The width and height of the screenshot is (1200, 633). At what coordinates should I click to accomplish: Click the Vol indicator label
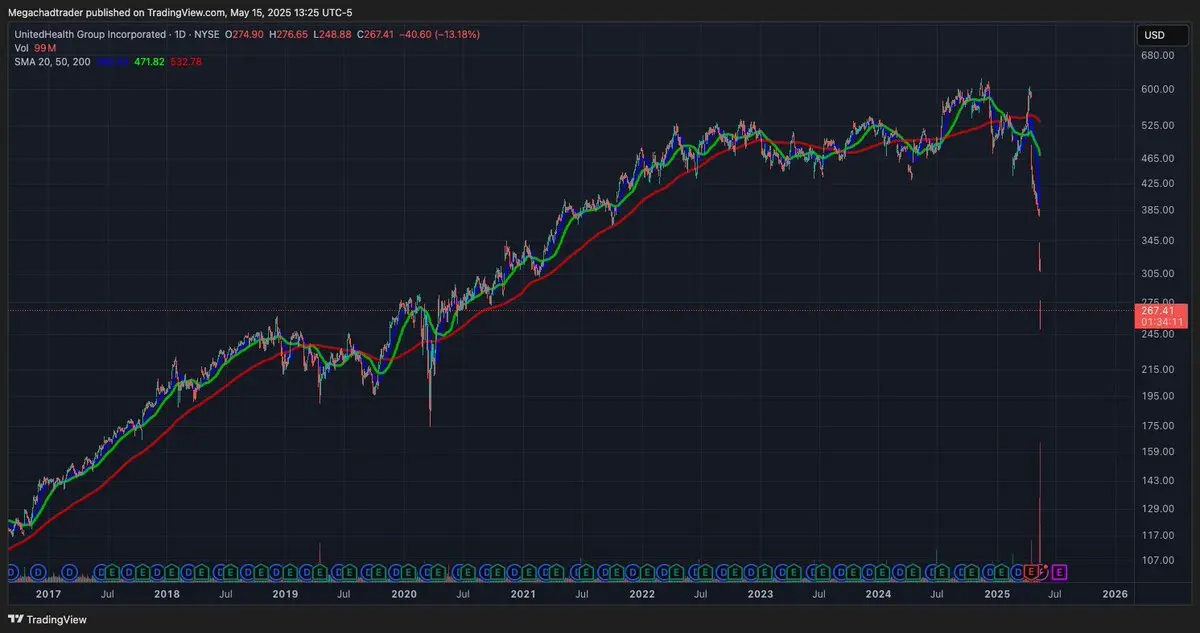pyautogui.click(x=22, y=48)
